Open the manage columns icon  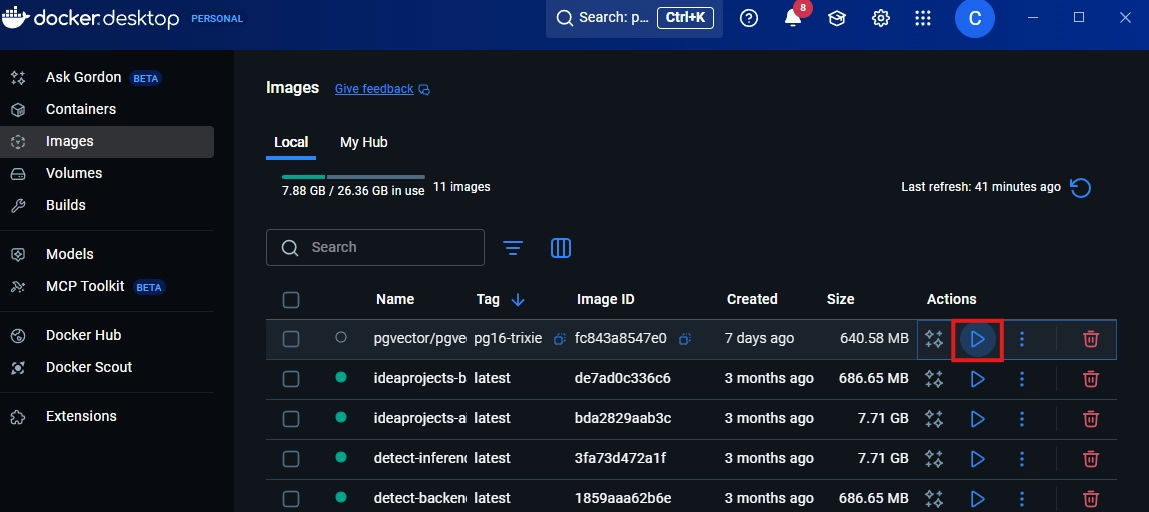click(561, 248)
